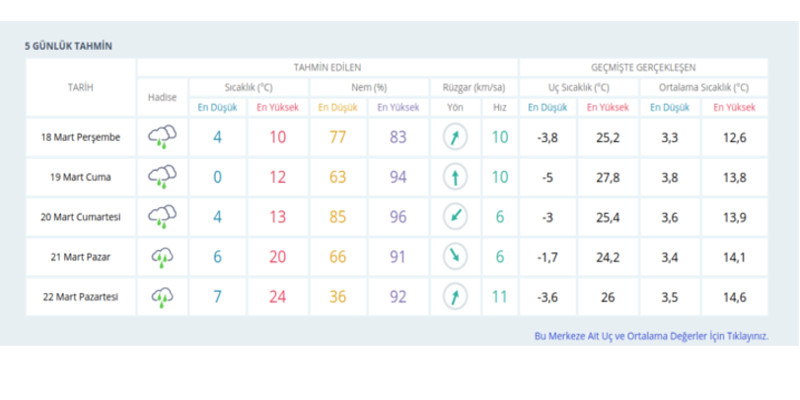The height and width of the screenshot is (400, 800).
Task: Click wind direction arrow for 18 Mart Perşembe
Action: click(x=455, y=137)
